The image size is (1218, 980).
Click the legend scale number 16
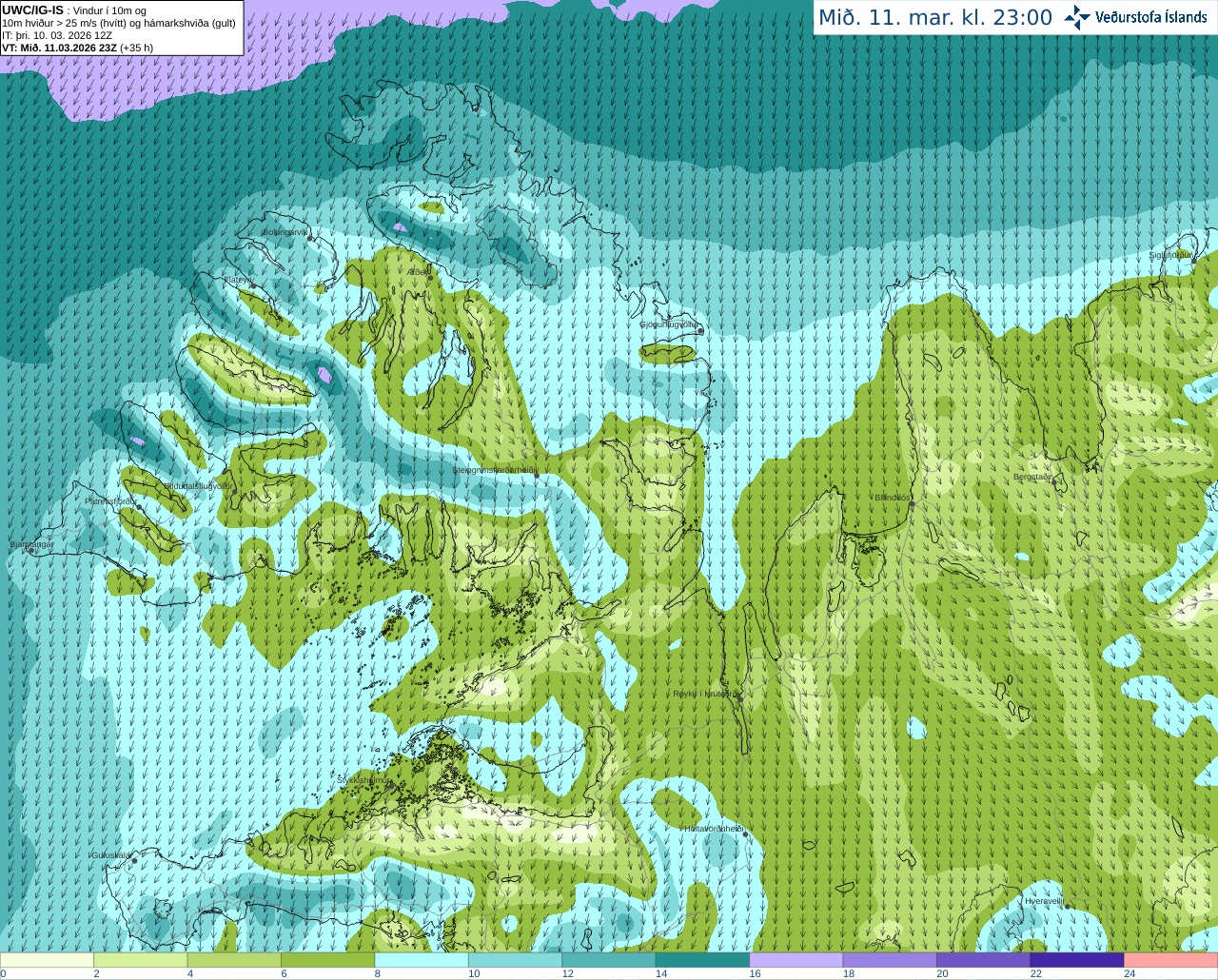755,973
